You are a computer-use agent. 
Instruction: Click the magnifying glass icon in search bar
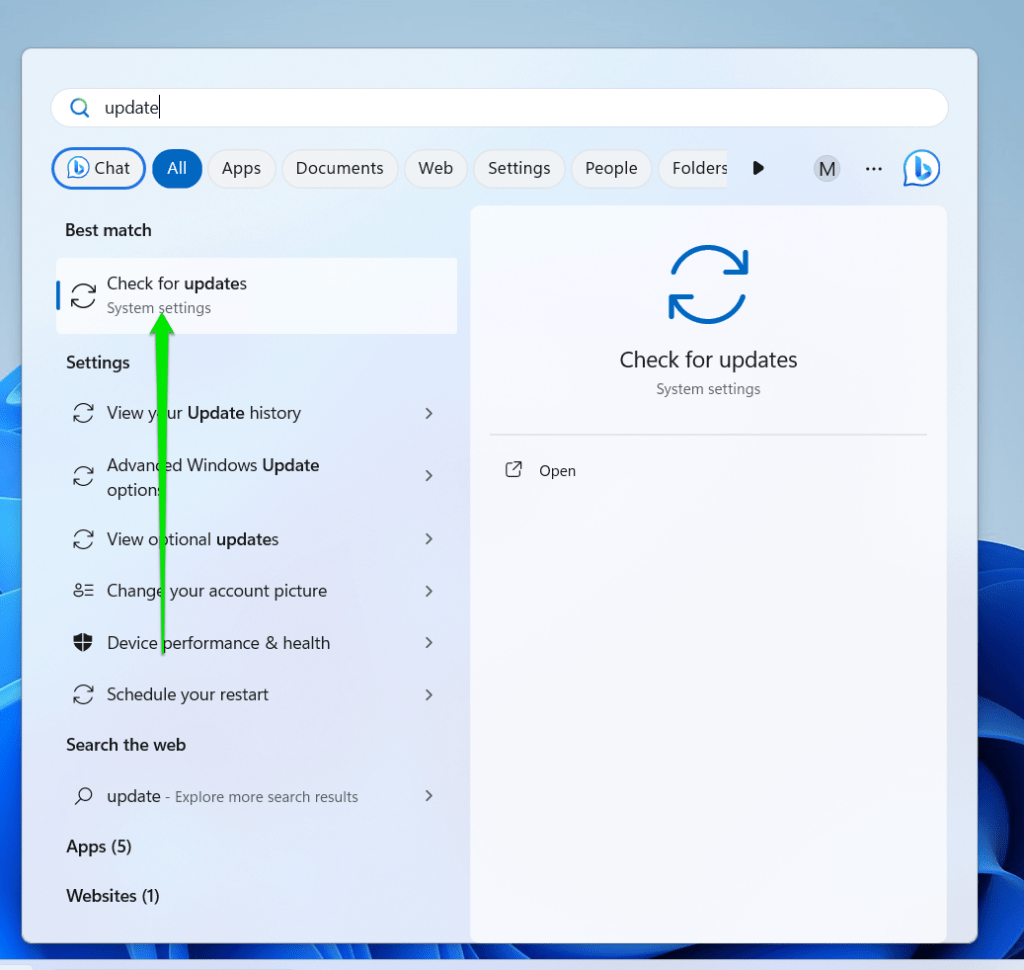coord(80,107)
